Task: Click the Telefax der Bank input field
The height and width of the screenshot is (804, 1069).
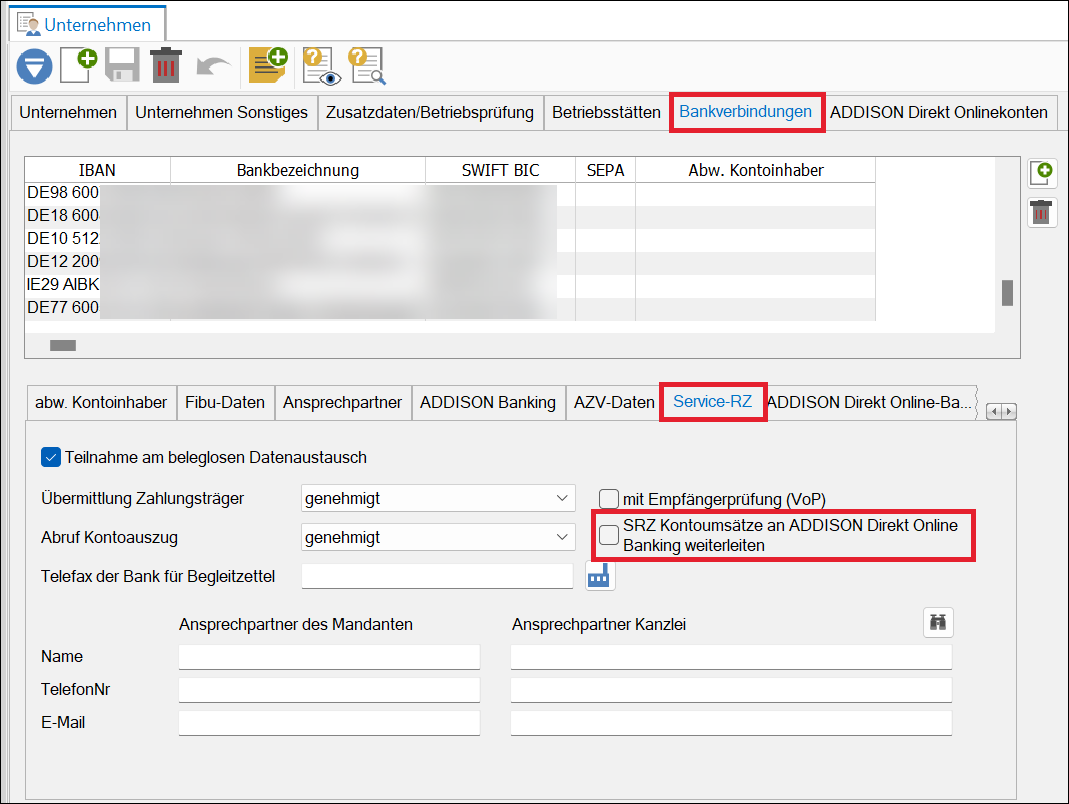Action: pyautogui.click(x=438, y=576)
